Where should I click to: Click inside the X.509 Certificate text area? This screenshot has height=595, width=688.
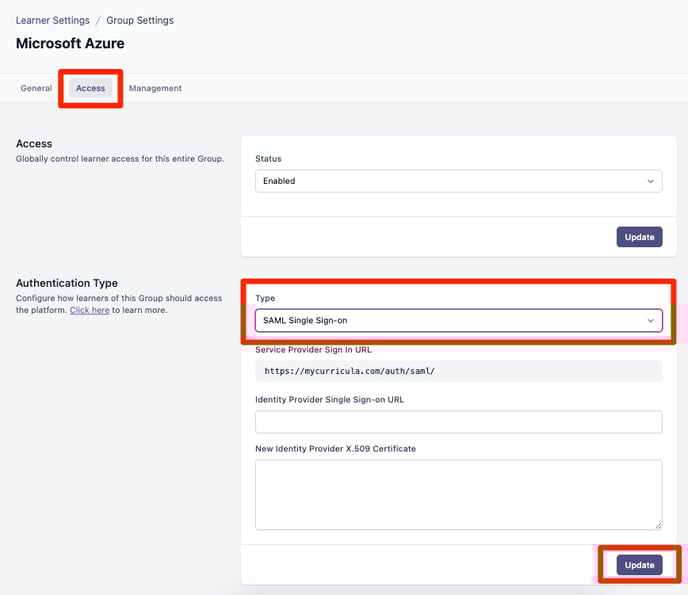(459, 495)
